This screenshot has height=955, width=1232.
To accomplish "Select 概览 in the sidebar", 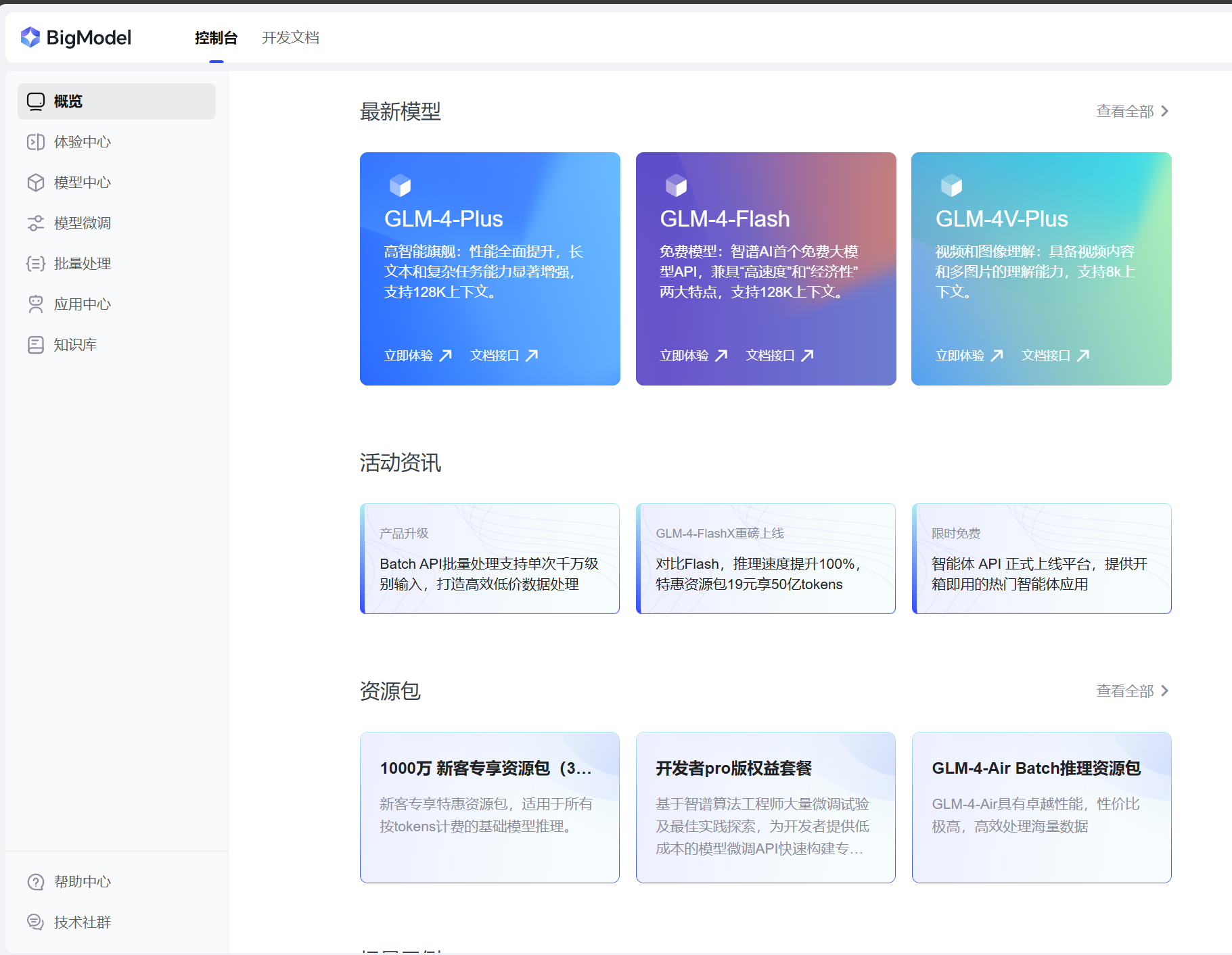I will tap(116, 101).
